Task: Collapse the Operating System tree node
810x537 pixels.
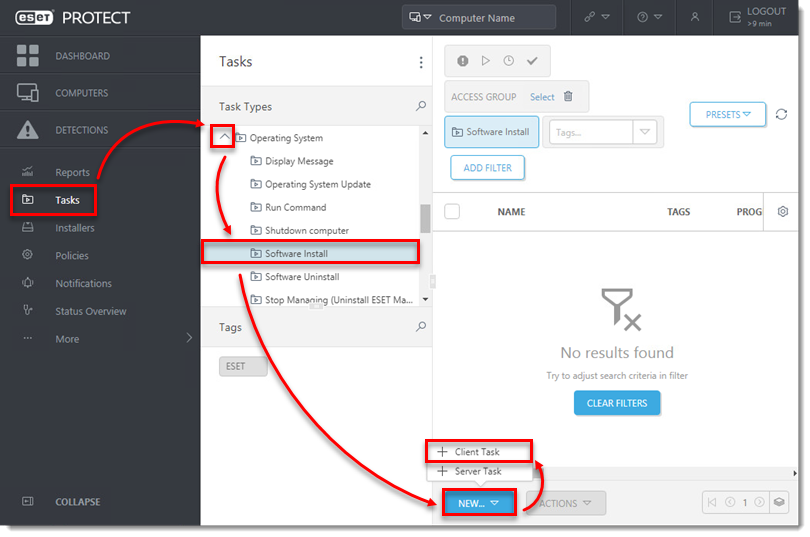Action: tap(224, 137)
